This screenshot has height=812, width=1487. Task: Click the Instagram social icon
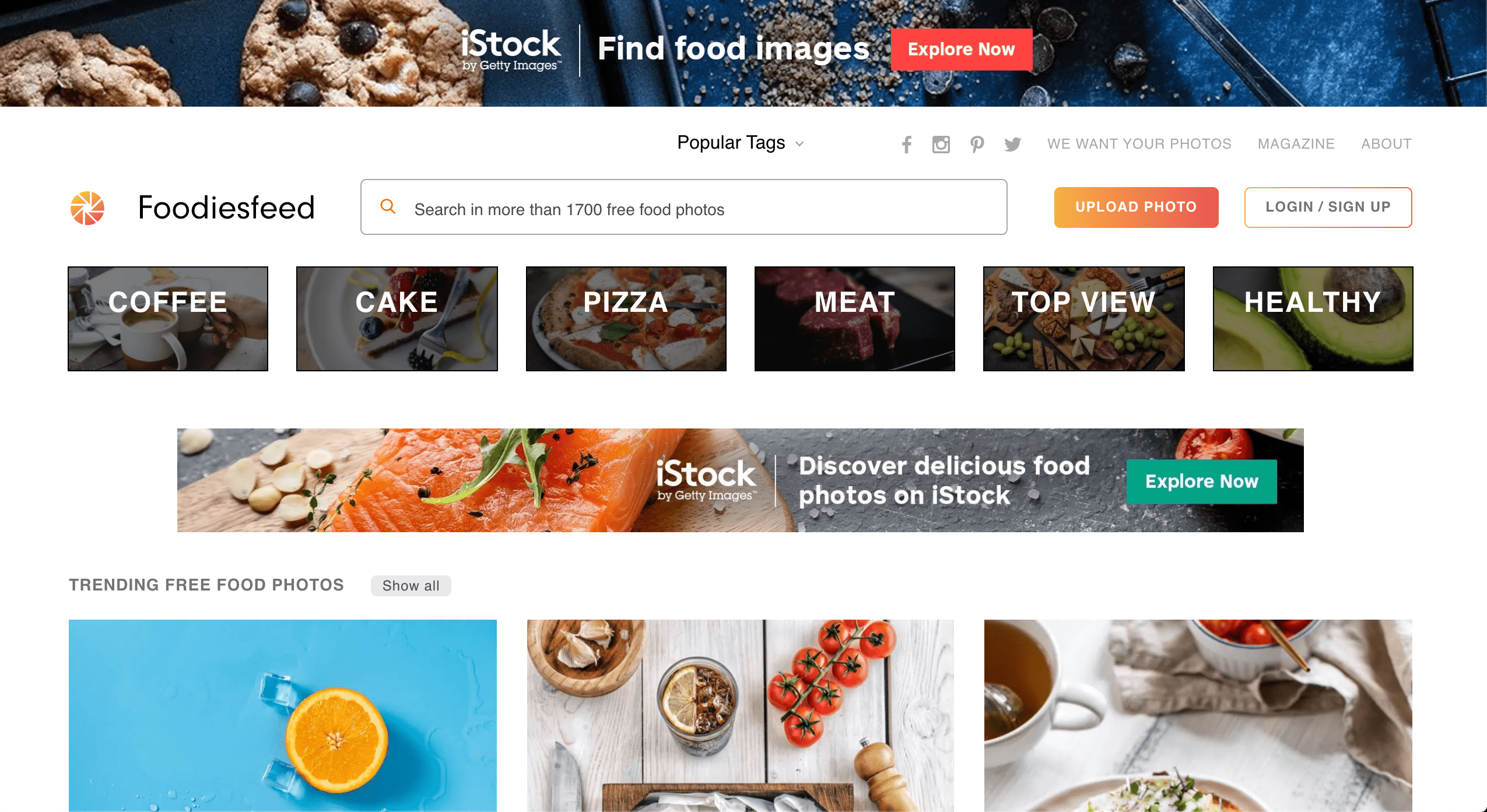coord(940,143)
